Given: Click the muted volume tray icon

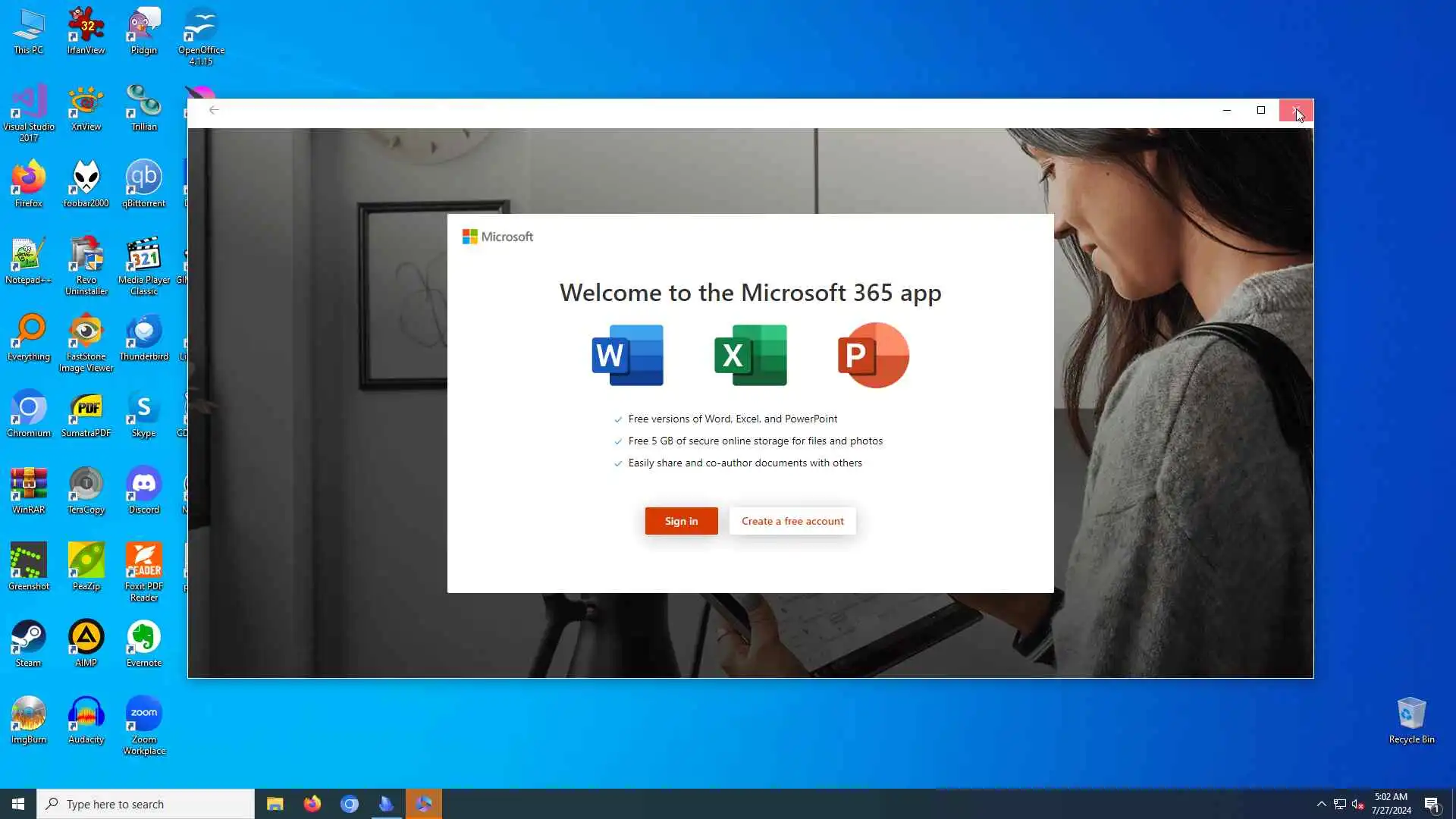Looking at the screenshot, I should click(1358, 804).
